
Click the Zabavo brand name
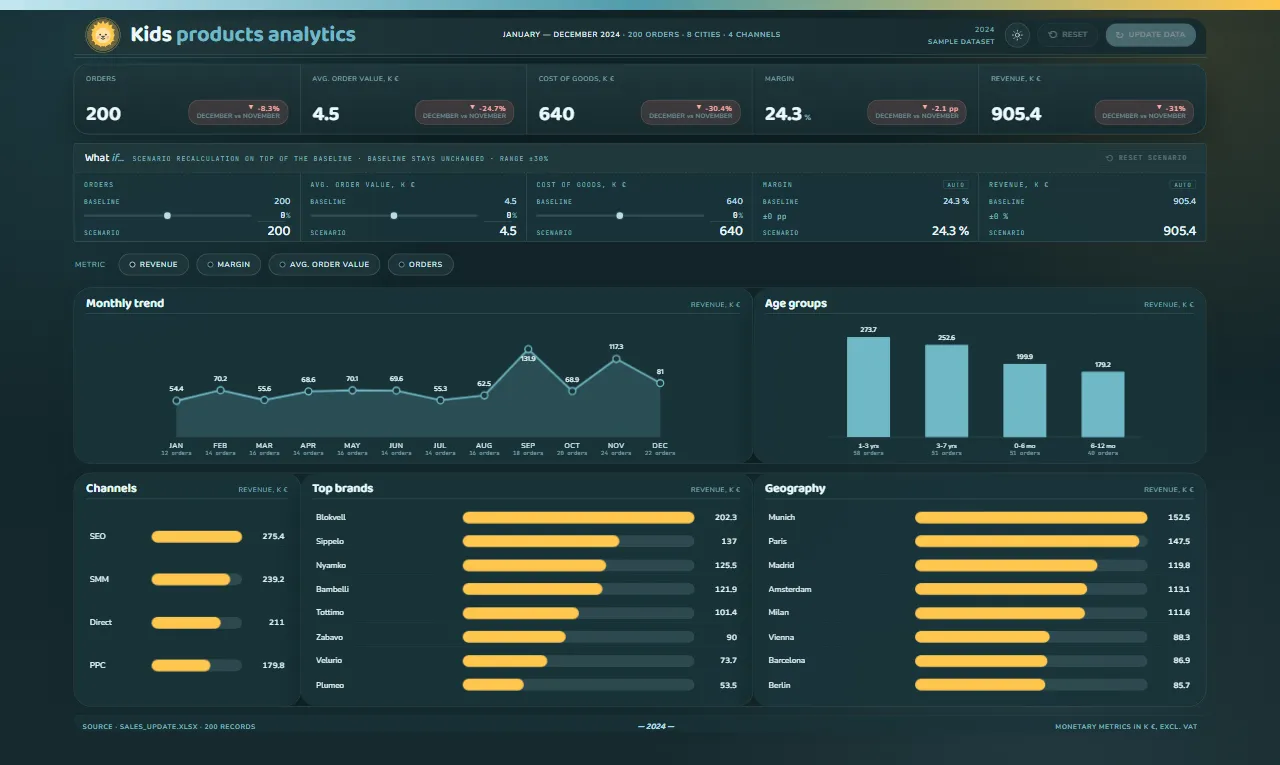[x=330, y=637]
